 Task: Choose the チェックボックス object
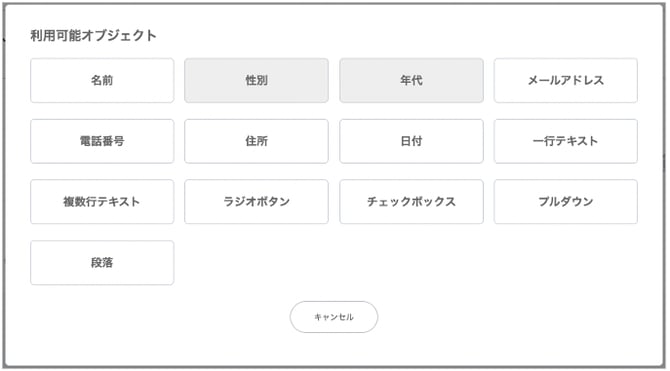coord(411,202)
